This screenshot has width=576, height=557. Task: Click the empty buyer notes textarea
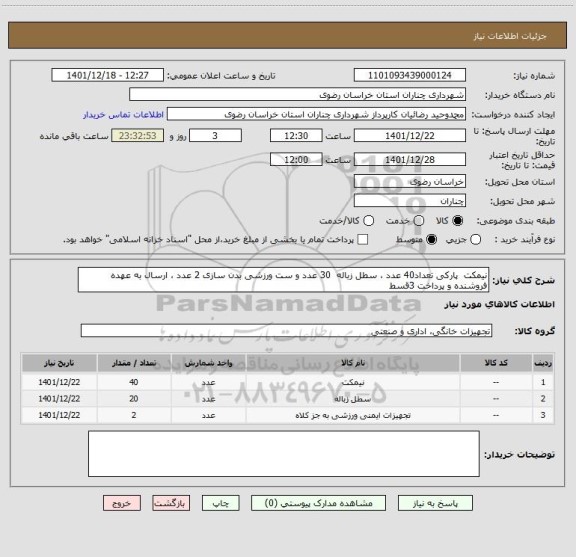(284, 454)
